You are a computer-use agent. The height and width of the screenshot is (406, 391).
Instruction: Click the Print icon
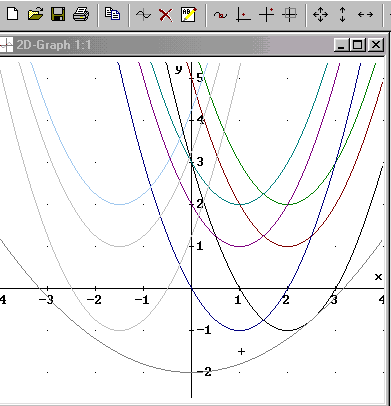(x=81, y=15)
